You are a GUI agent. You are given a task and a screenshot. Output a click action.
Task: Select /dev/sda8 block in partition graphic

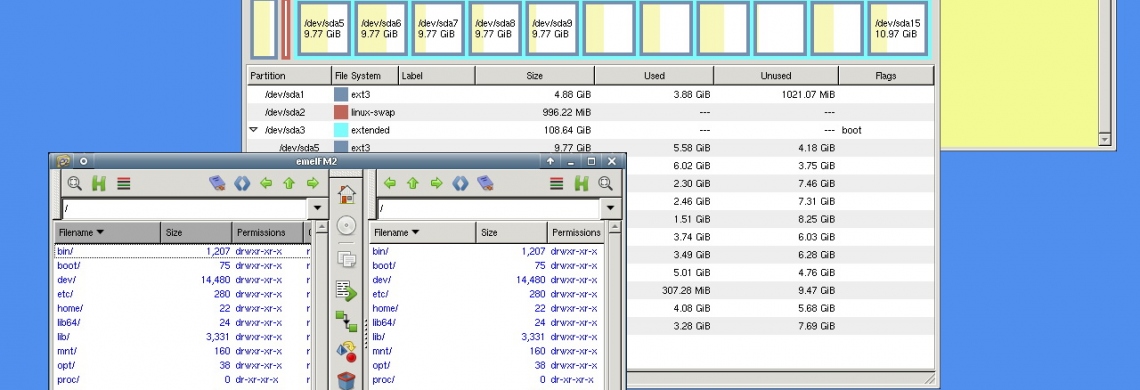click(x=495, y=28)
